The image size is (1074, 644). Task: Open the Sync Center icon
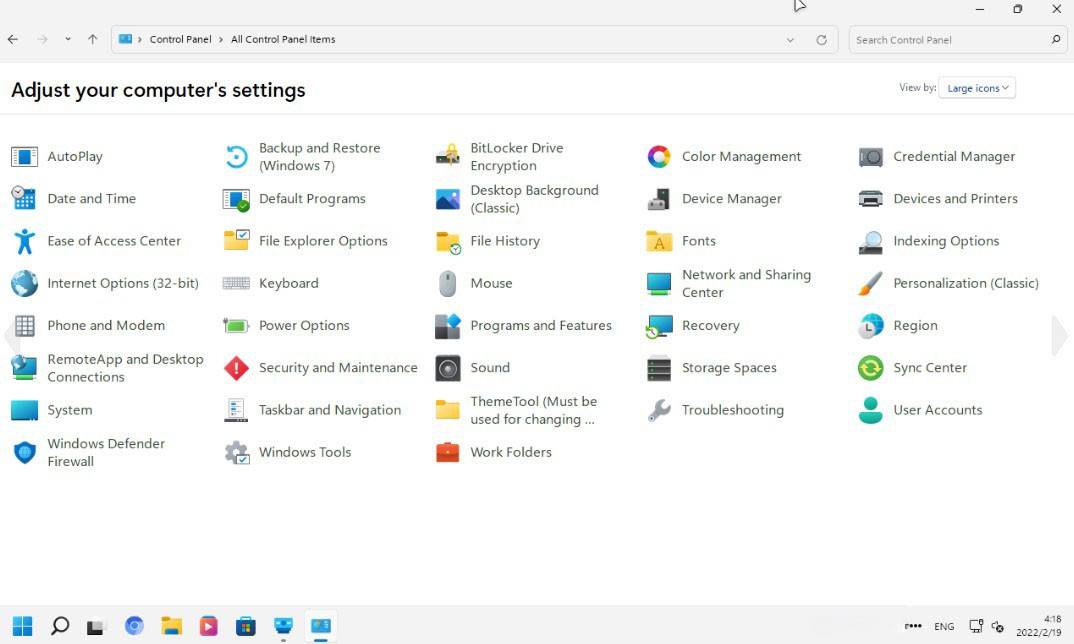(x=871, y=369)
